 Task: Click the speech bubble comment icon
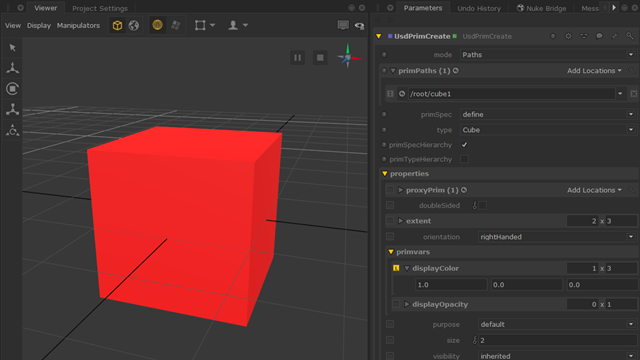[x=599, y=36]
